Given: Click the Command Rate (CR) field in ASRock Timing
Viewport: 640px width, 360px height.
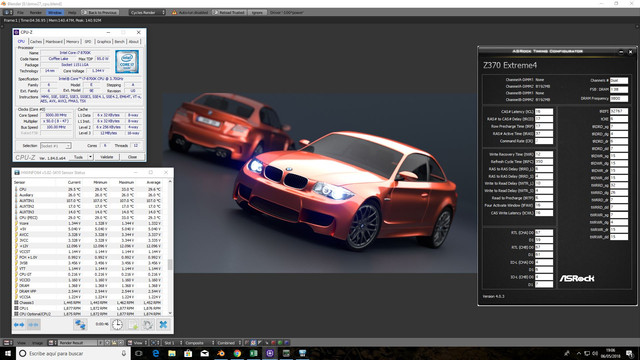Looking at the screenshot, I should pyautogui.click(x=544, y=141).
